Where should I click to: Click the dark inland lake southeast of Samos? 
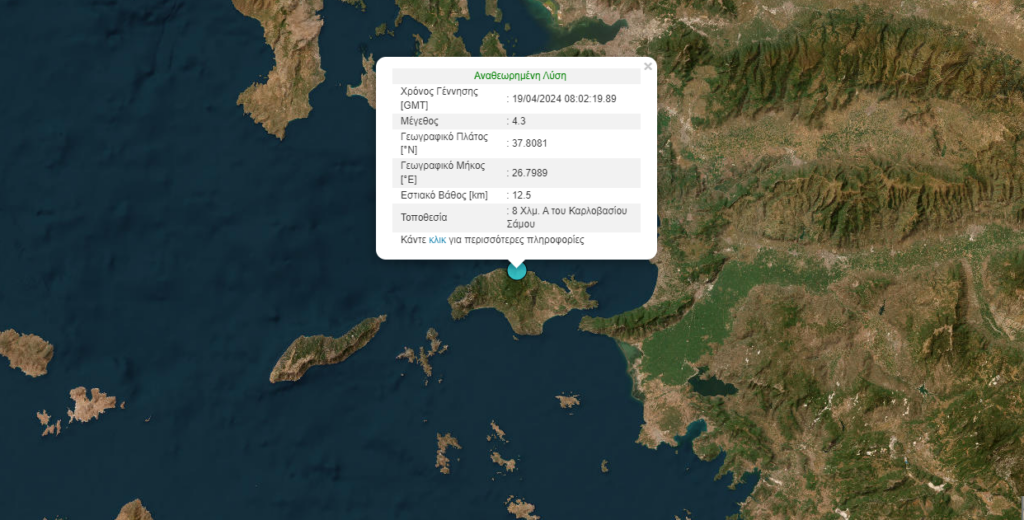click(x=711, y=385)
